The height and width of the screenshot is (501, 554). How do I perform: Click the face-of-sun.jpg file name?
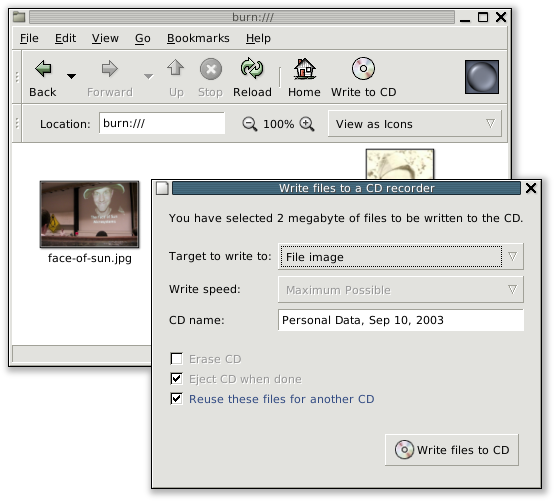(90, 258)
